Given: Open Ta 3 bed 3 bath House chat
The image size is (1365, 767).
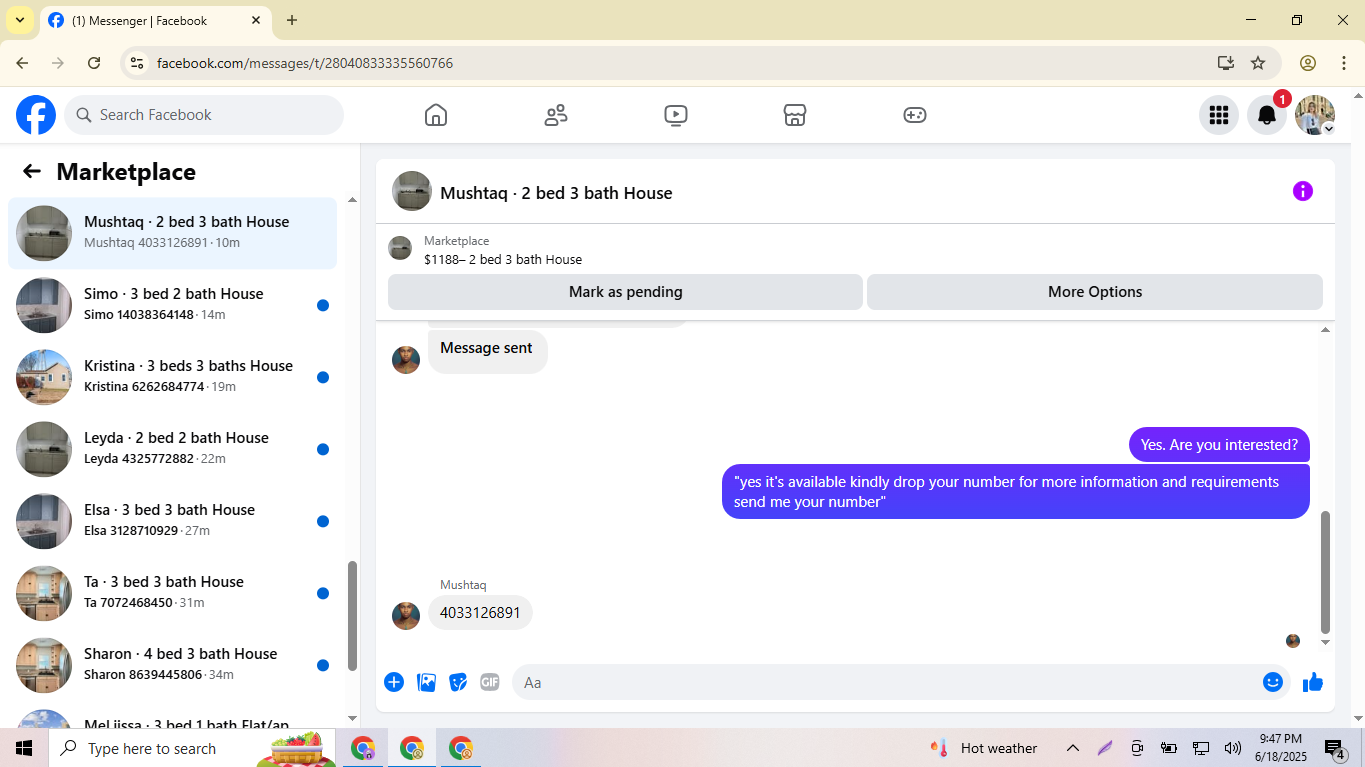Looking at the screenshot, I should coord(172,593).
